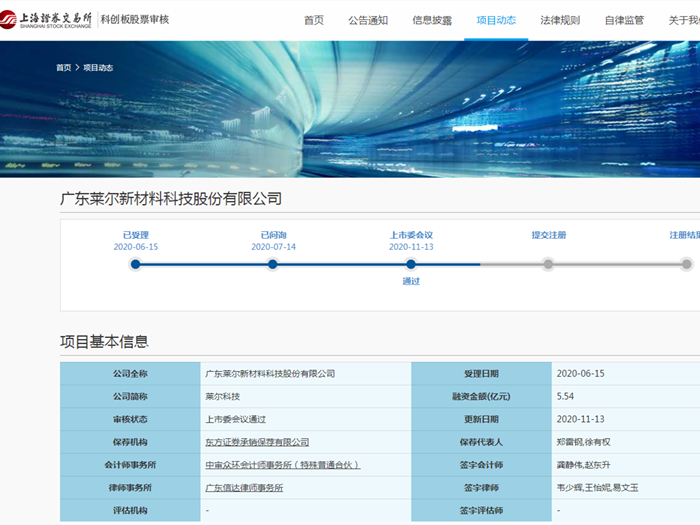Click the 韦少辉,王怡妮,易文玉 signing lawyers
Image resolution: width=700 pixels, height=525 pixels.
pos(597,488)
